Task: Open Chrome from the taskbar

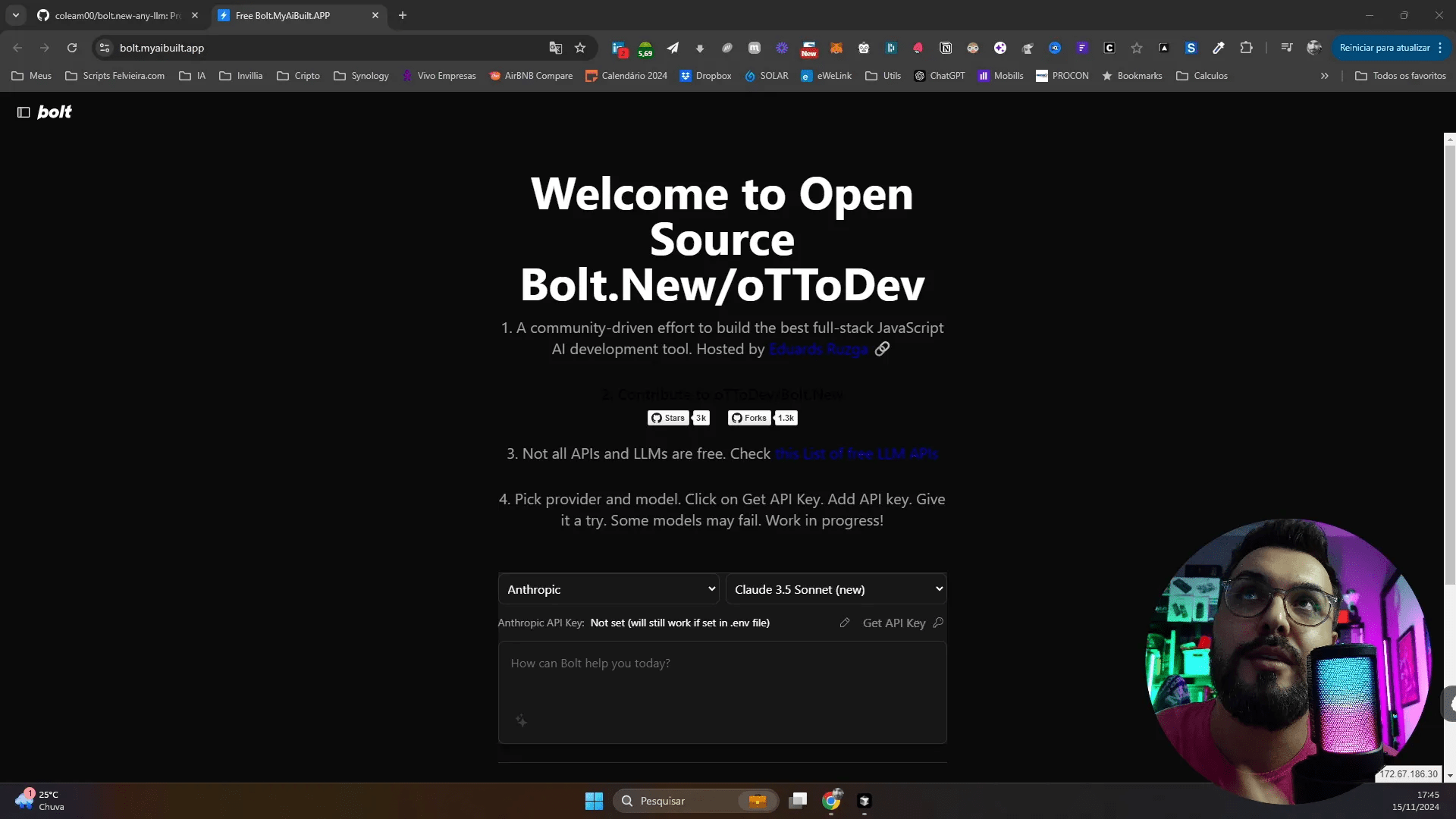Action: (x=832, y=801)
